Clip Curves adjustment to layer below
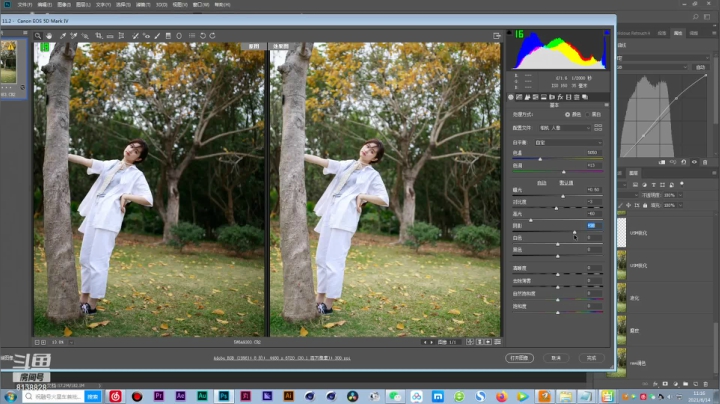This screenshot has width=720, height=404. (x=662, y=162)
